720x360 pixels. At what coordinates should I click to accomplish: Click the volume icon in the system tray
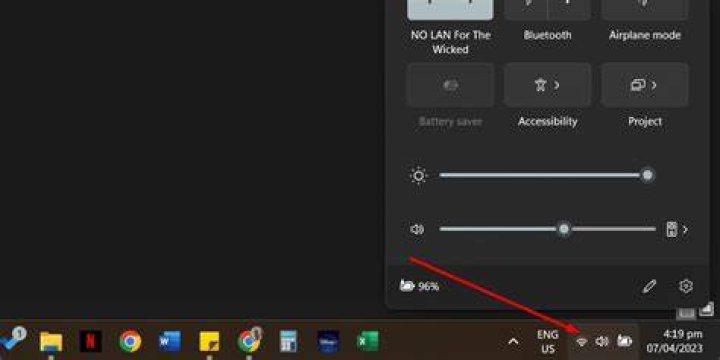pos(602,342)
